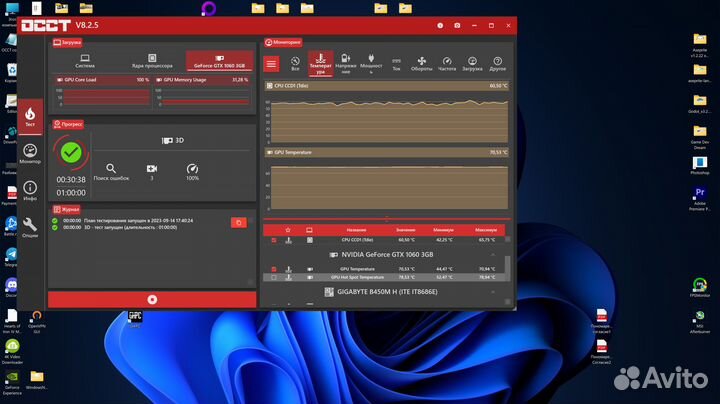The height and width of the screenshot is (404, 720).
Task: Click the GPU Core Load bar graph
Action: [107, 97]
